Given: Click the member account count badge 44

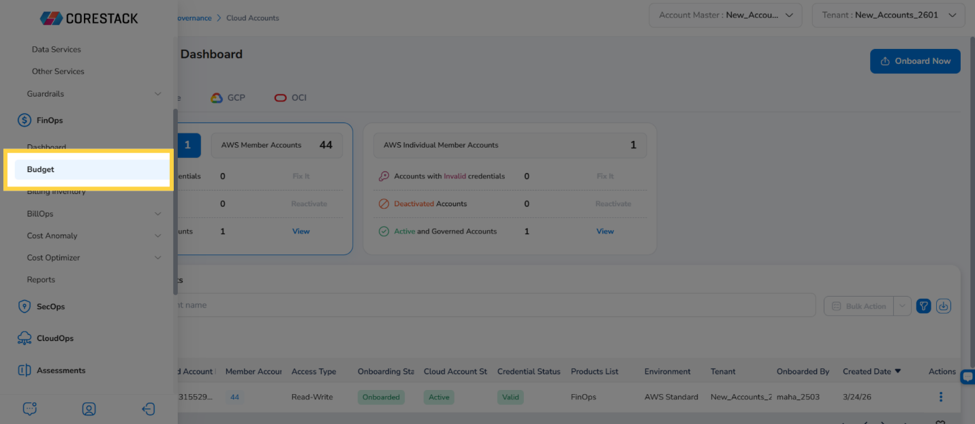Looking at the screenshot, I should [x=234, y=397].
